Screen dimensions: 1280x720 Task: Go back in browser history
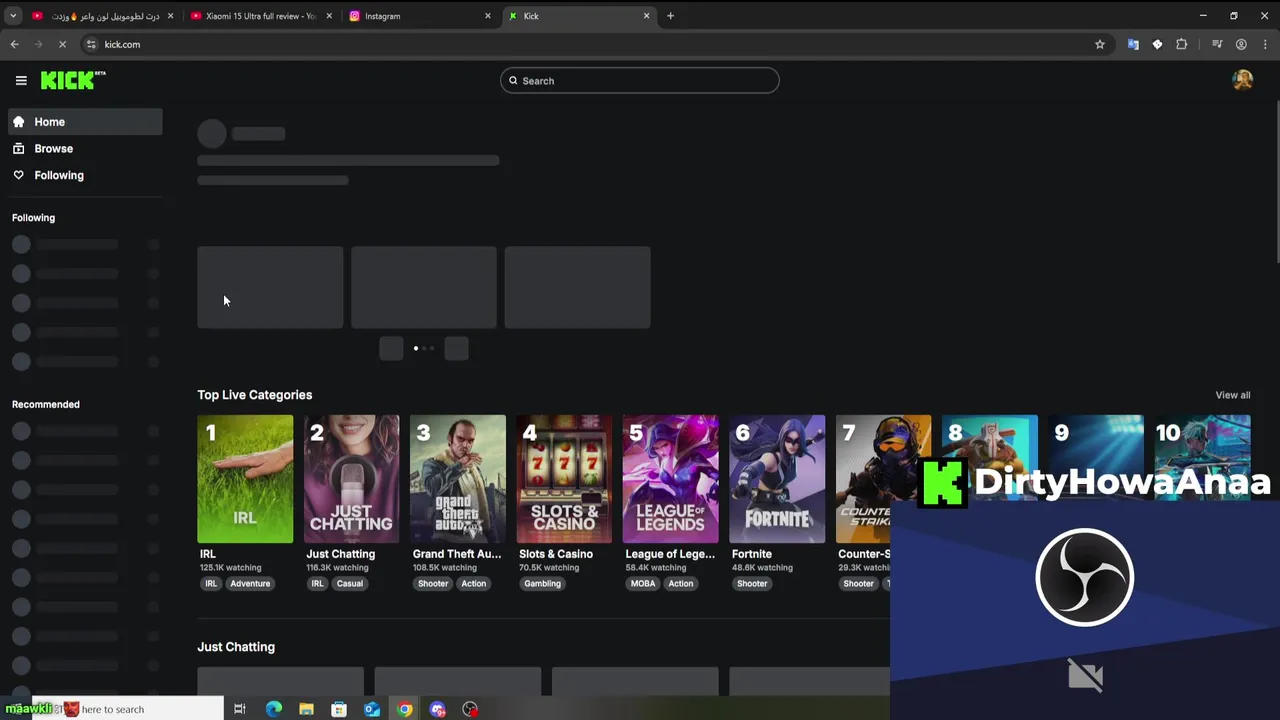14,44
